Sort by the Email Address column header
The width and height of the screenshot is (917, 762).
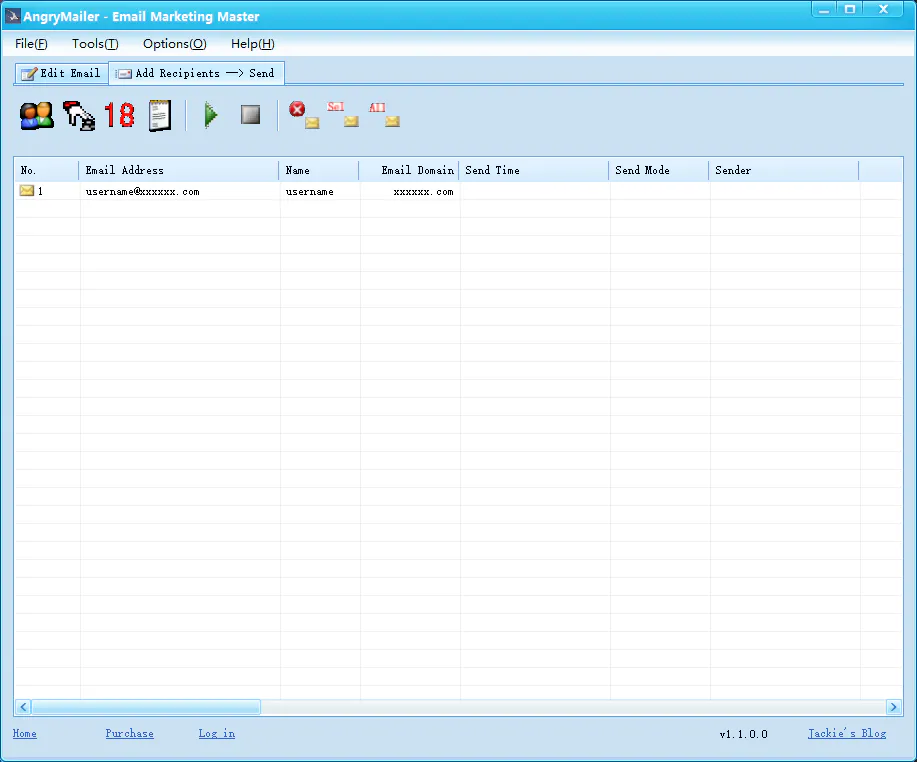tap(178, 170)
